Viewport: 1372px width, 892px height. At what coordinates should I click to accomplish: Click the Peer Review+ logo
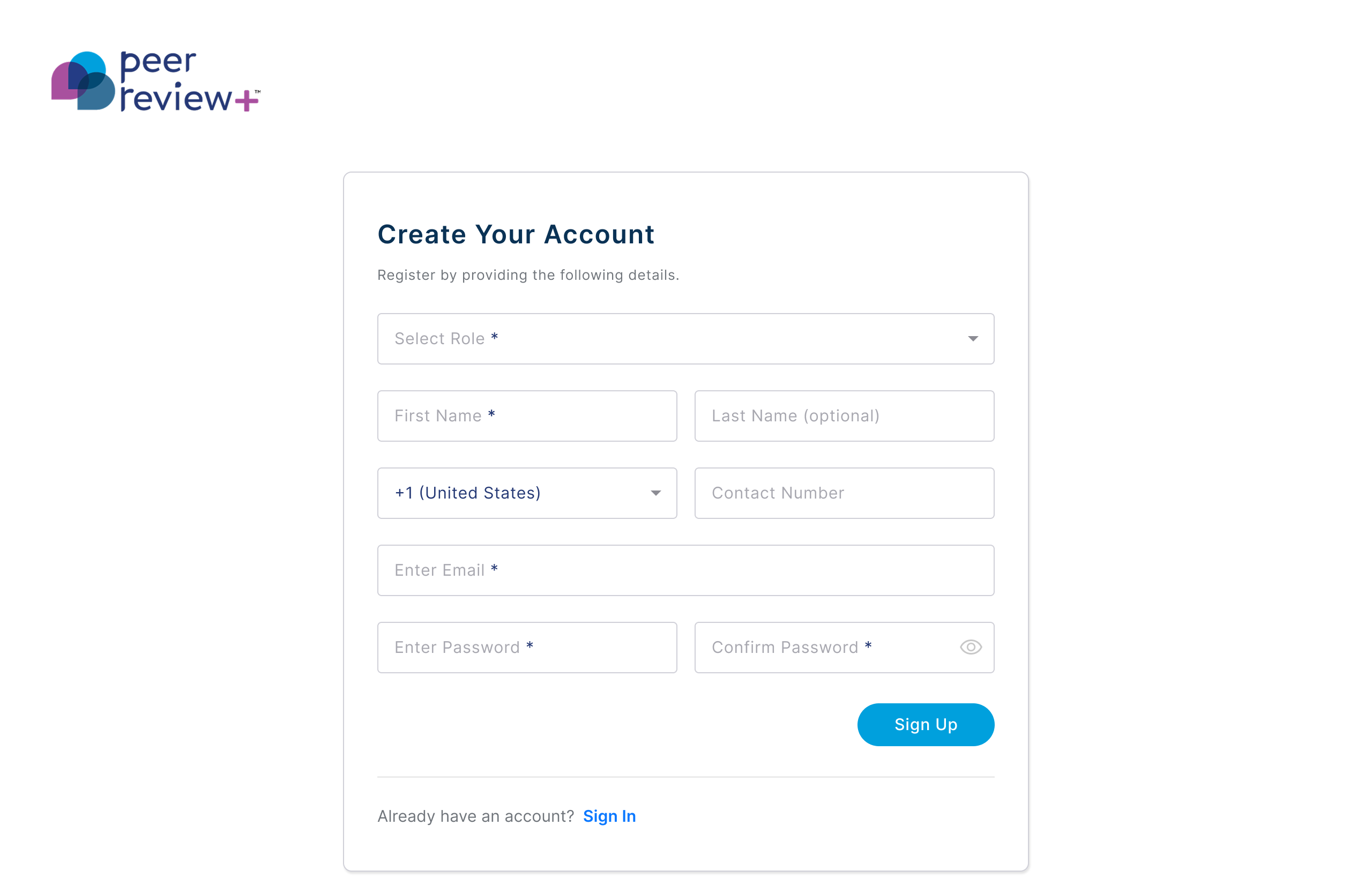coord(155,81)
